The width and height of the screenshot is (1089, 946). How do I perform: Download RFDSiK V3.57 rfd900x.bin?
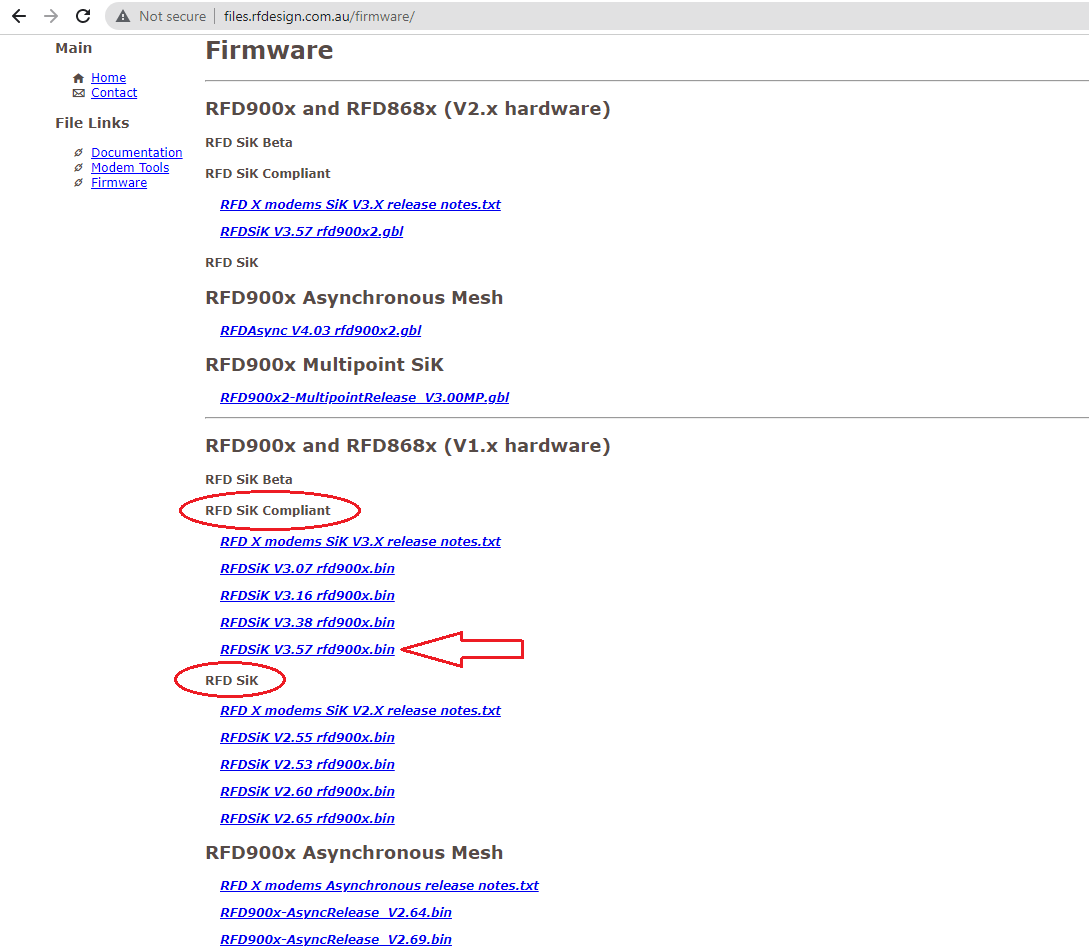pos(307,650)
